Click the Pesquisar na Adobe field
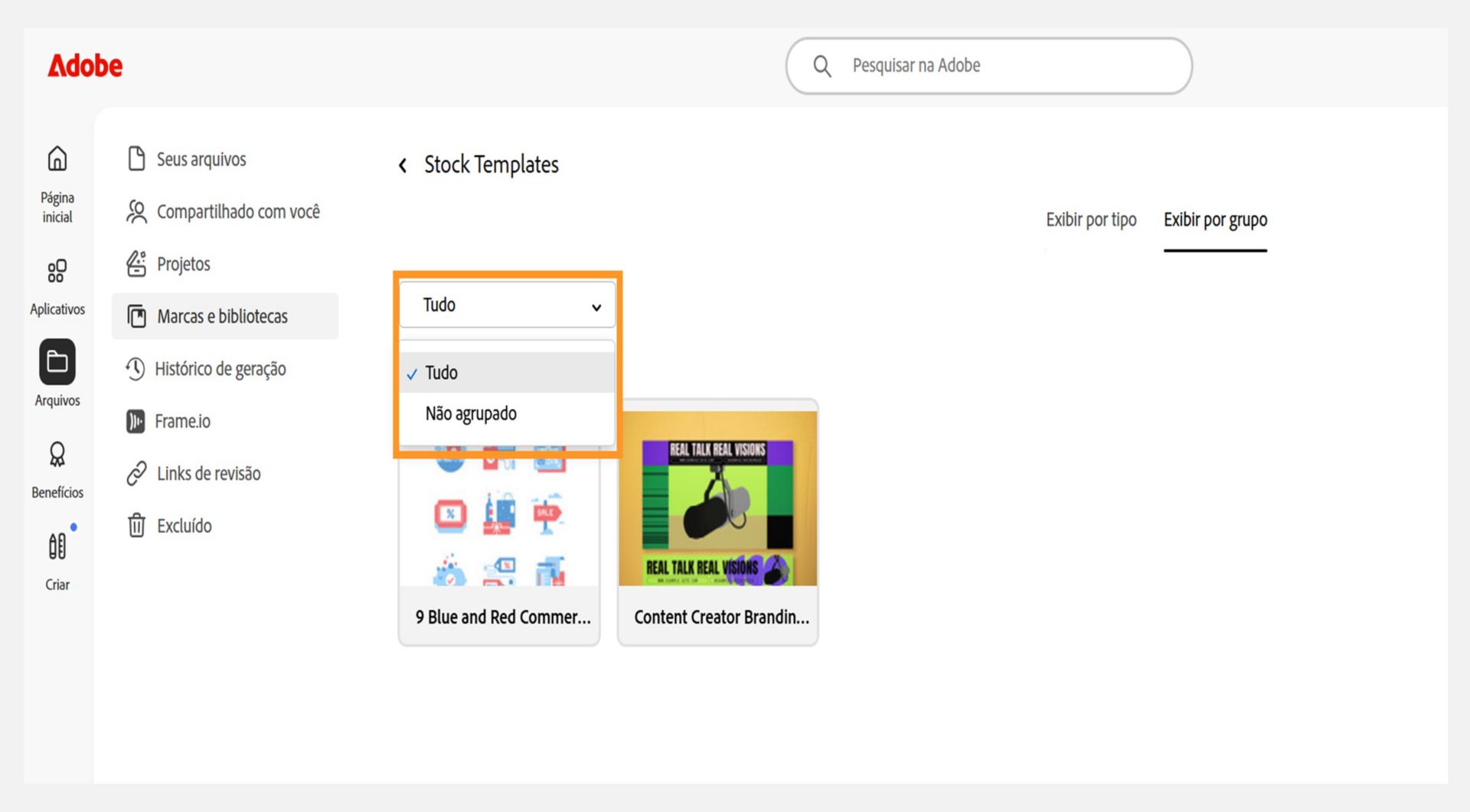Image resolution: width=1470 pixels, height=812 pixels. tap(988, 66)
